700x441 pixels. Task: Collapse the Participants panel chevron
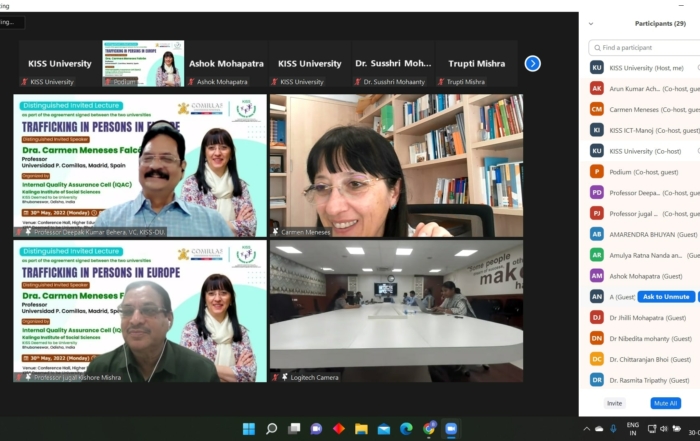pyautogui.click(x=591, y=23)
